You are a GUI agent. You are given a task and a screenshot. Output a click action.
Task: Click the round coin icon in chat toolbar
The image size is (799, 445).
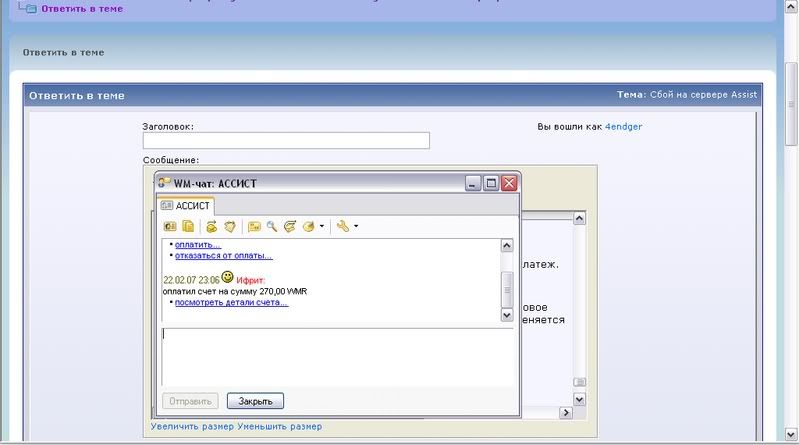[308, 227]
